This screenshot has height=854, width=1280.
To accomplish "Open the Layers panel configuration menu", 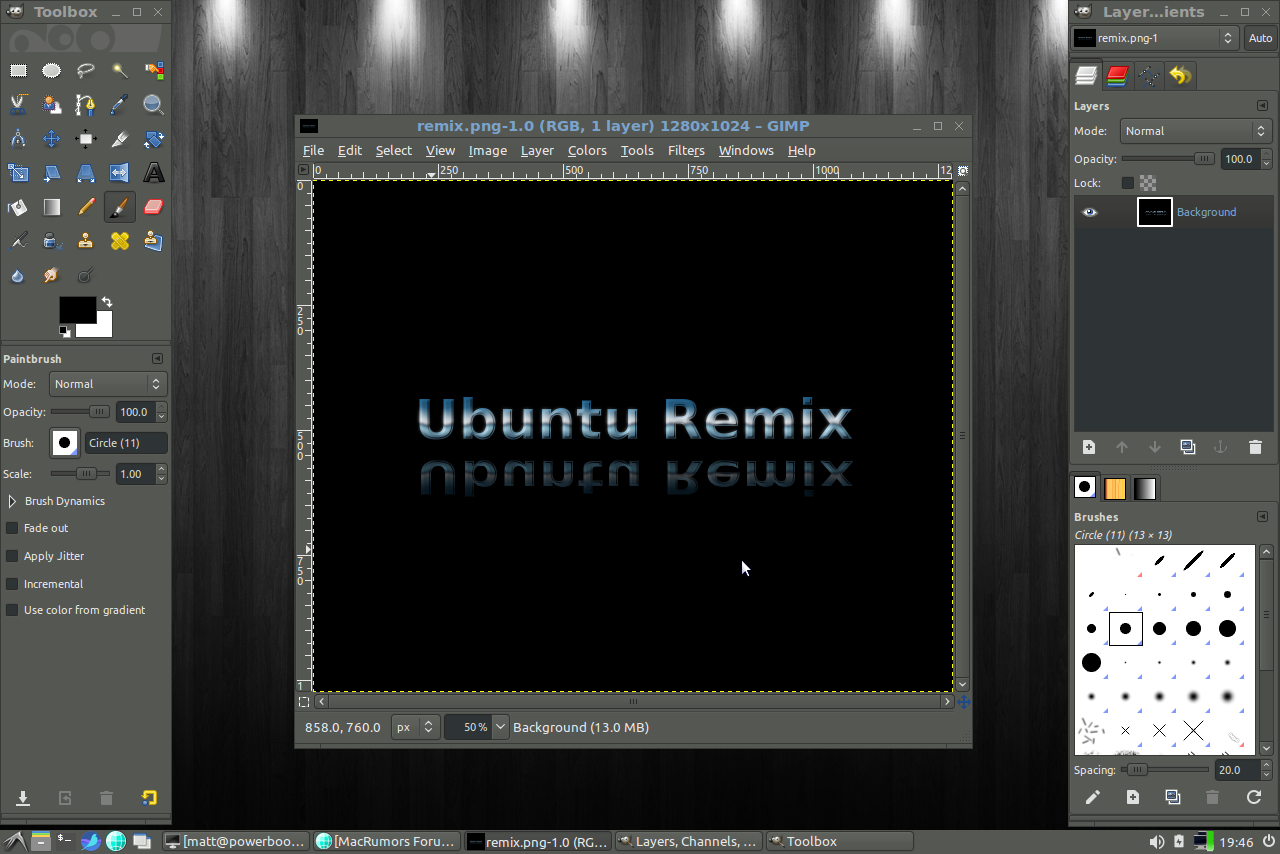I will (x=1262, y=105).
